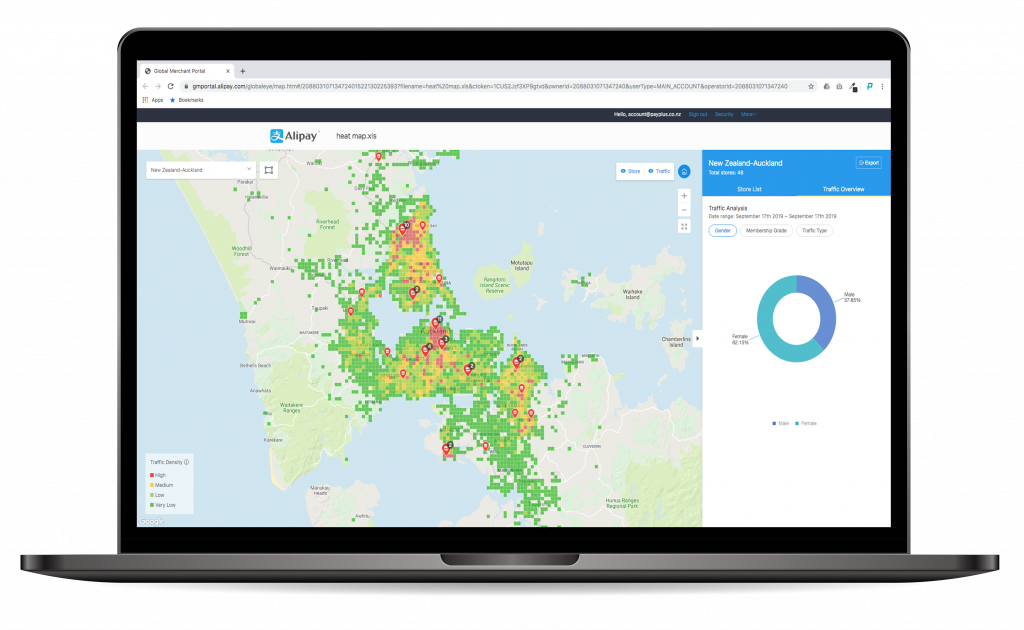Toggle Store layer visibility on map
Image resolution: width=1024 pixels, height=630 pixels.
(x=630, y=171)
